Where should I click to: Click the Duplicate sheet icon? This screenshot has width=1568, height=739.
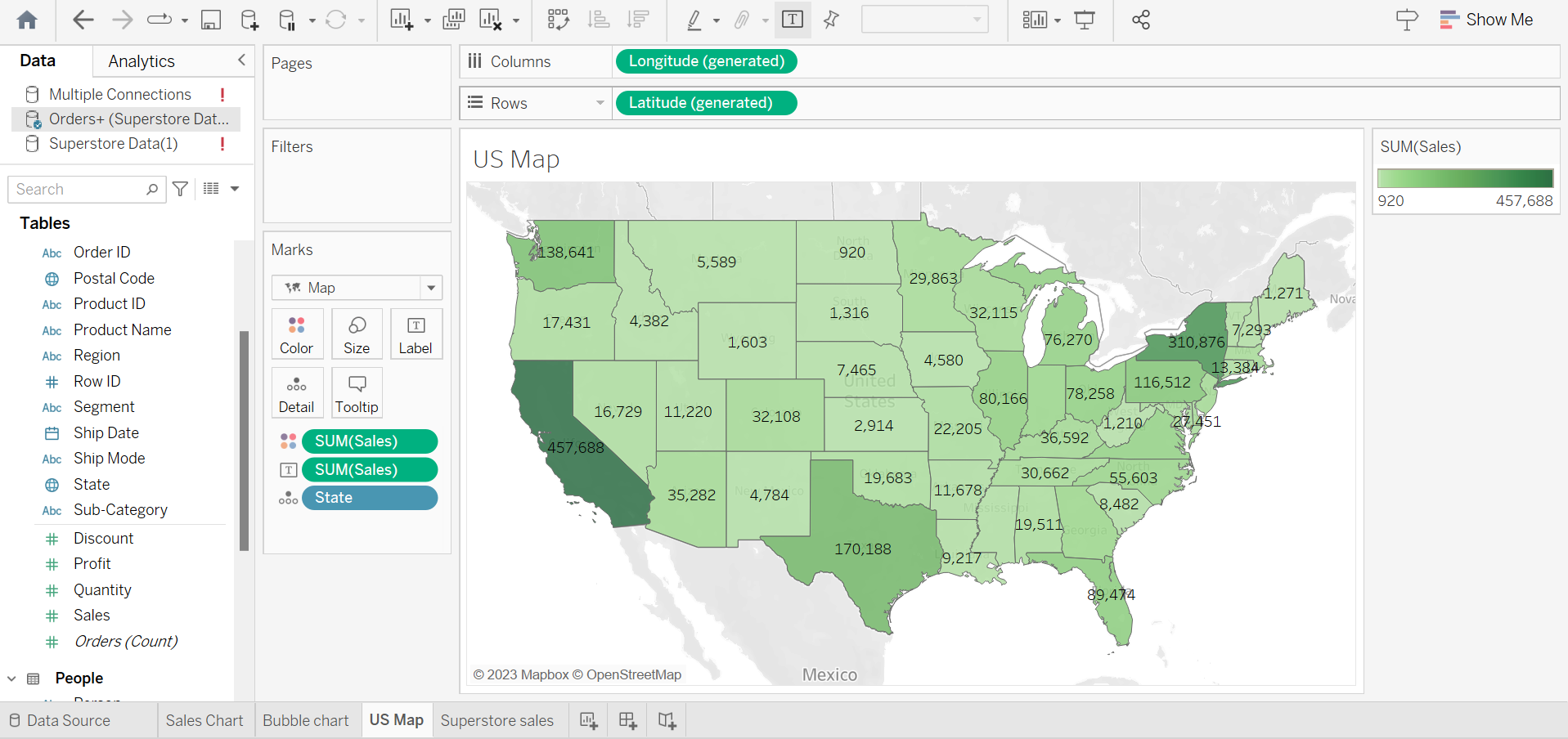pyautogui.click(x=454, y=19)
